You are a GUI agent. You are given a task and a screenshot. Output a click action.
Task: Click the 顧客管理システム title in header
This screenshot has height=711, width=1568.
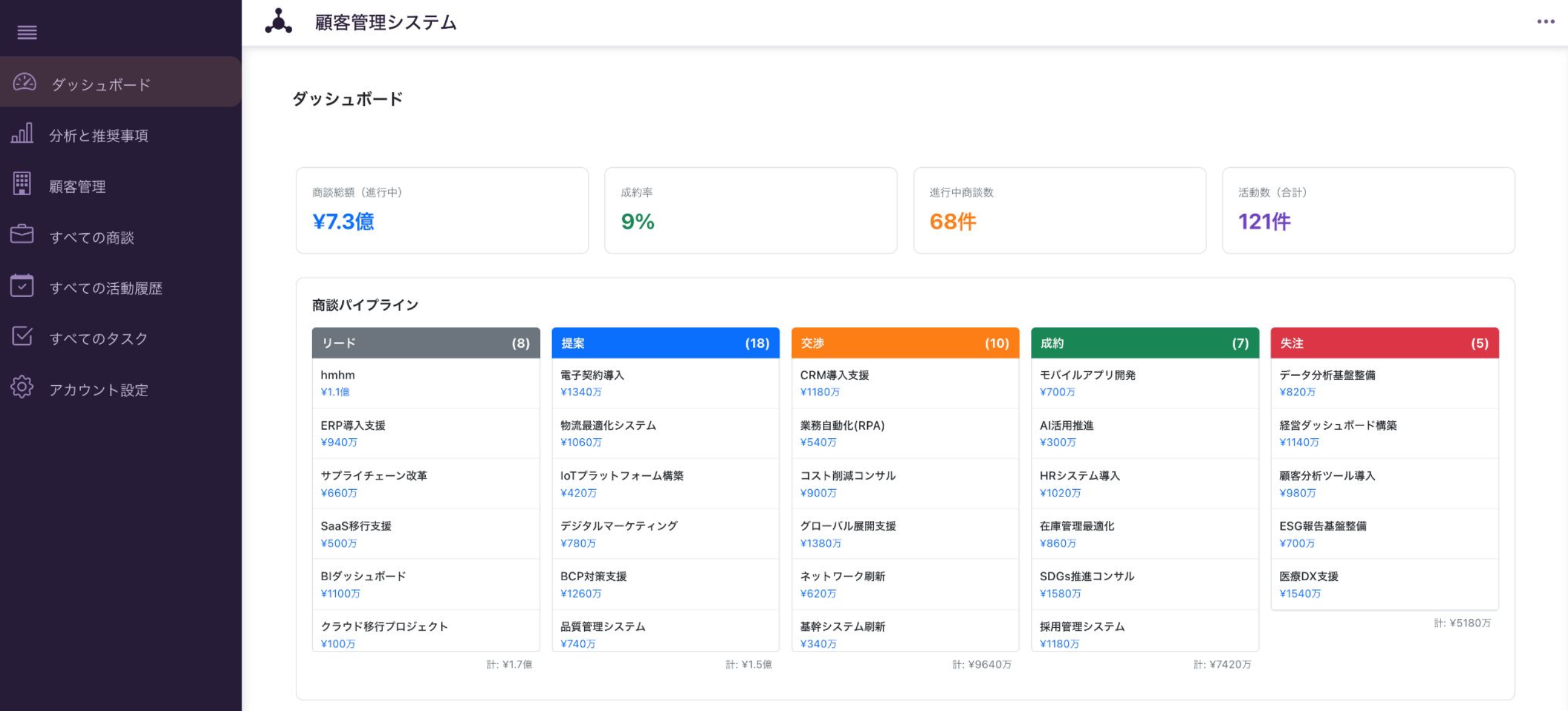pyautogui.click(x=385, y=22)
